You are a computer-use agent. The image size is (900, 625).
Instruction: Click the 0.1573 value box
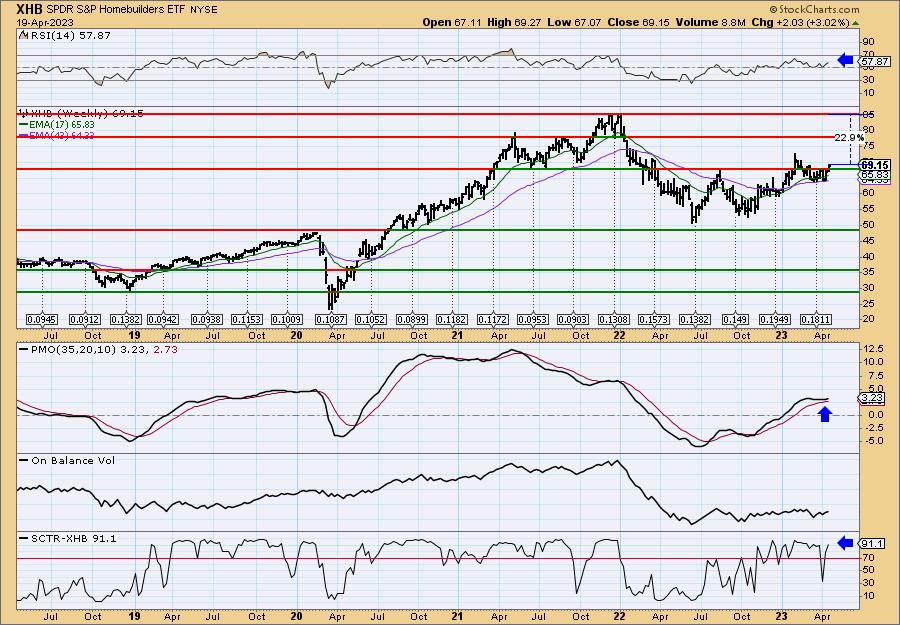point(654,319)
